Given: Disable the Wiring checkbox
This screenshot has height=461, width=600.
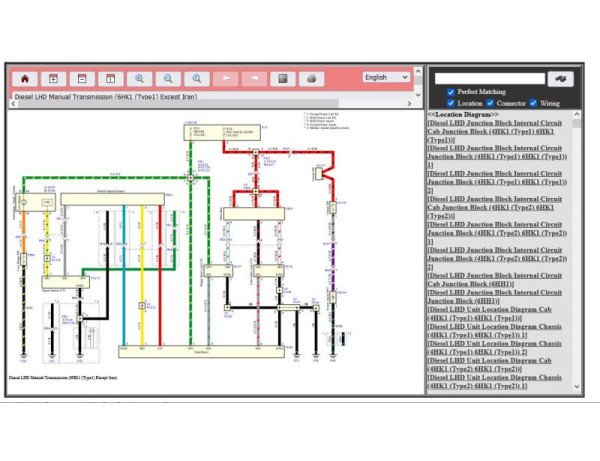Looking at the screenshot, I should (x=533, y=103).
